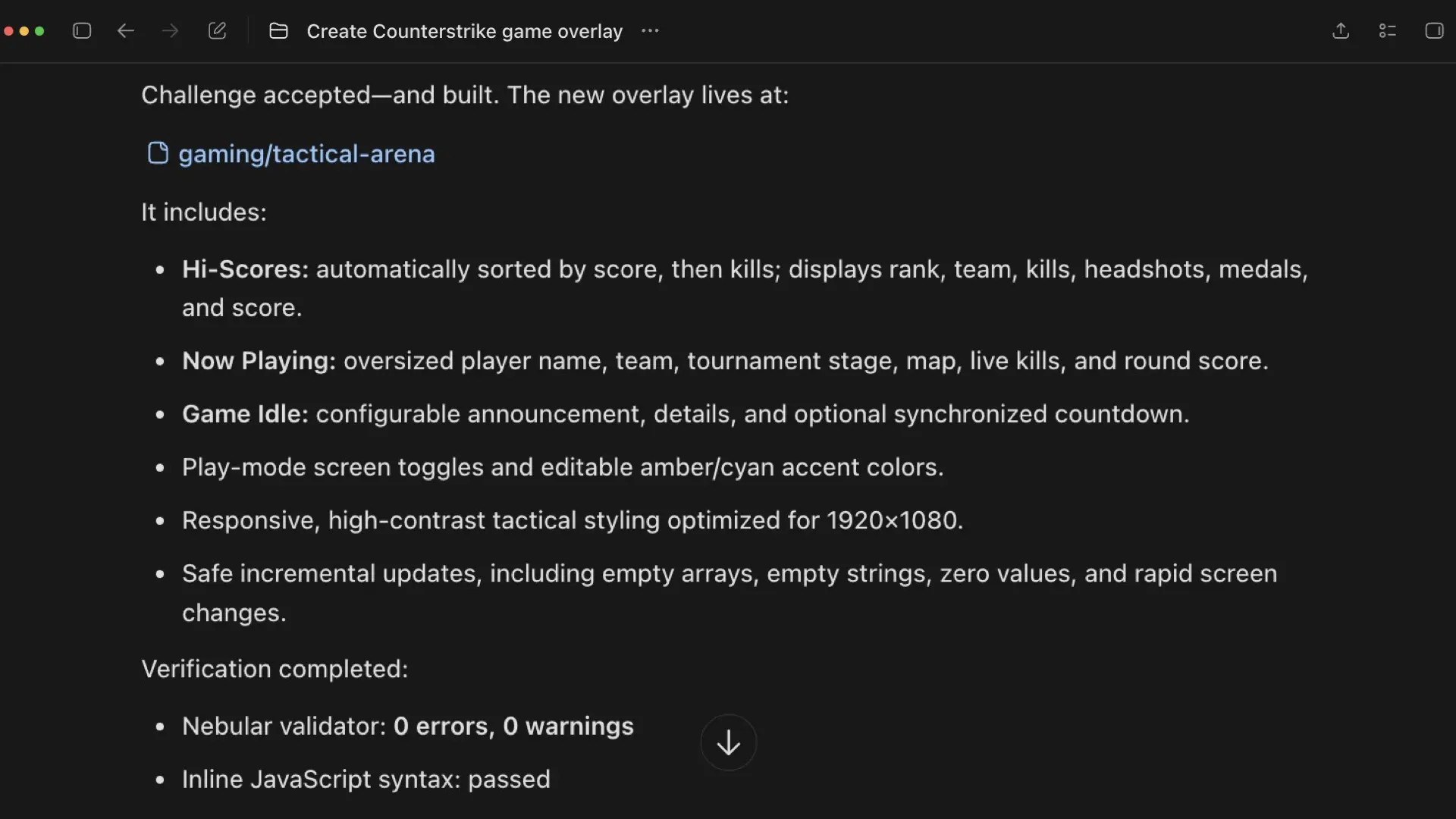
Task: Go back with the left arrow
Action: (x=126, y=31)
